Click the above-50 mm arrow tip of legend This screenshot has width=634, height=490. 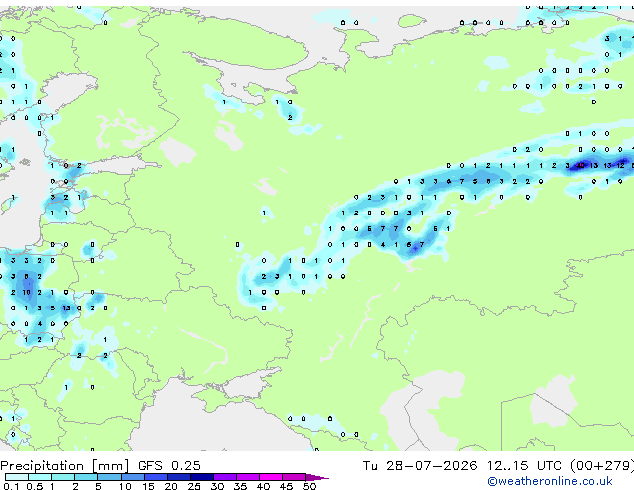coord(317,477)
